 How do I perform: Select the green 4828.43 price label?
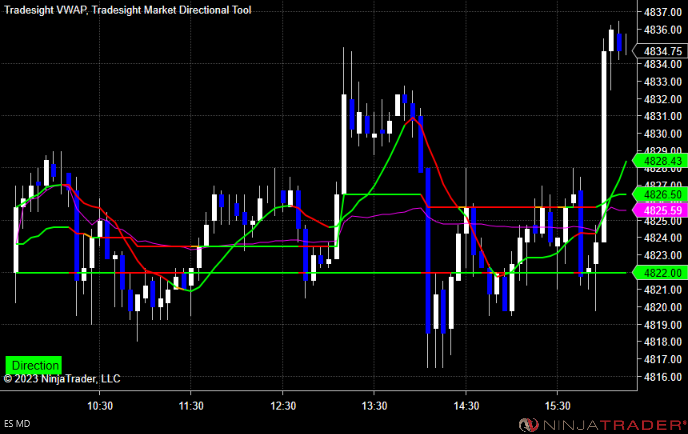[x=660, y=161]
